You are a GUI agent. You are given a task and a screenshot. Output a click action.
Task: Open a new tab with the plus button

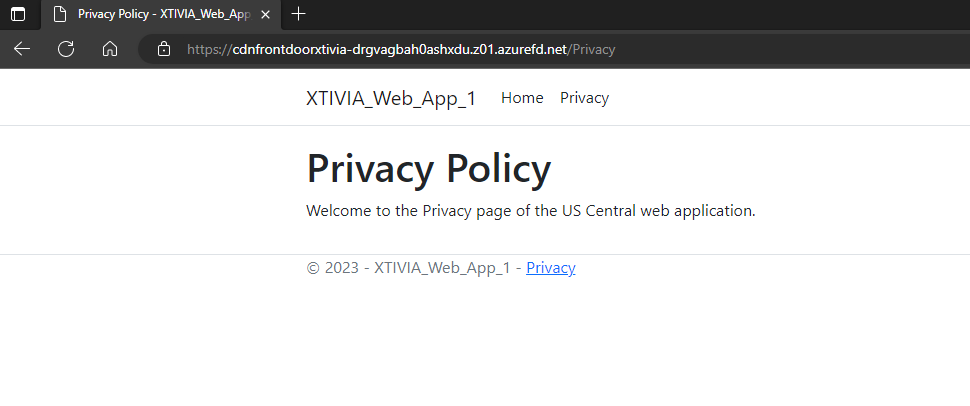pos(298,14)
